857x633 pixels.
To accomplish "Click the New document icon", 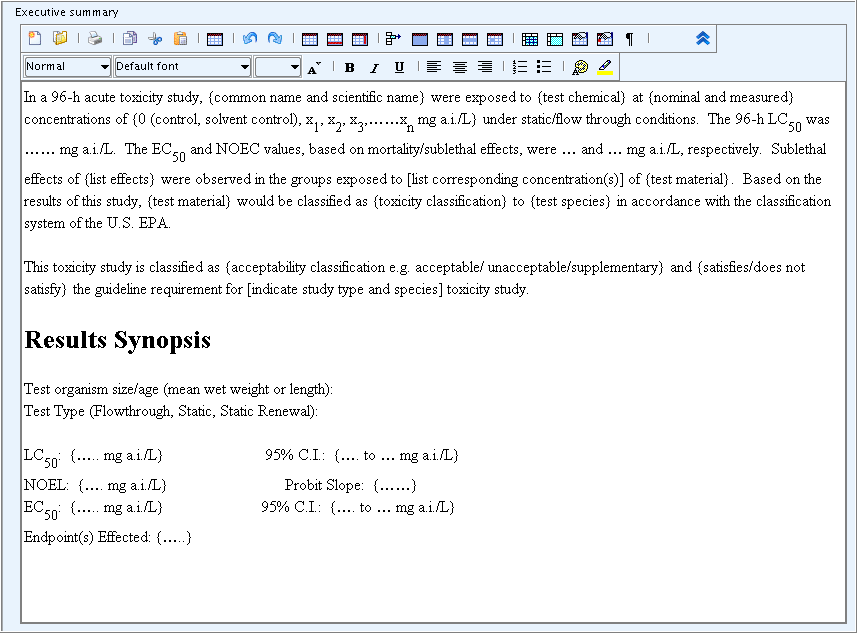I will point(35,38).
